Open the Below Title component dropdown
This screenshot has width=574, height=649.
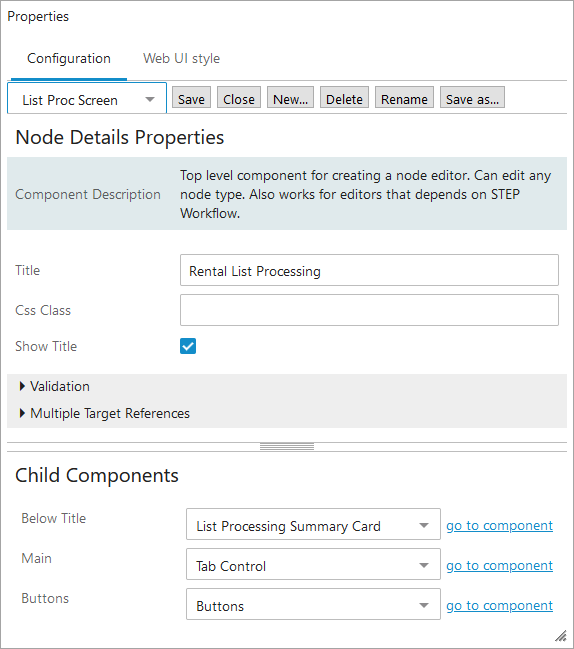(313, 524)
